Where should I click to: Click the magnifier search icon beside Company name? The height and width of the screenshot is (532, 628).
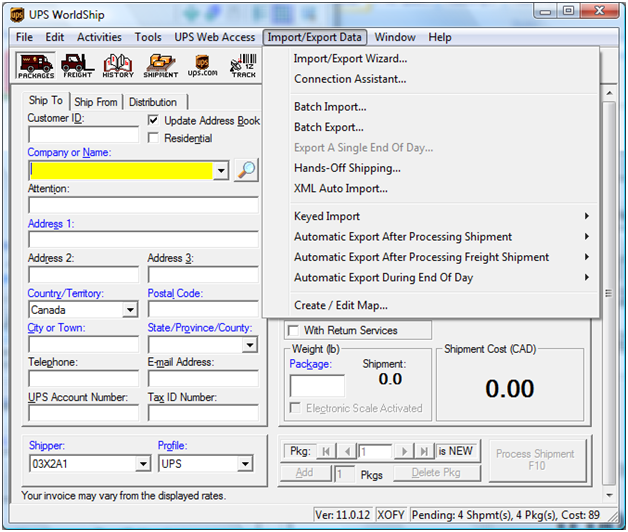point(246,171)
